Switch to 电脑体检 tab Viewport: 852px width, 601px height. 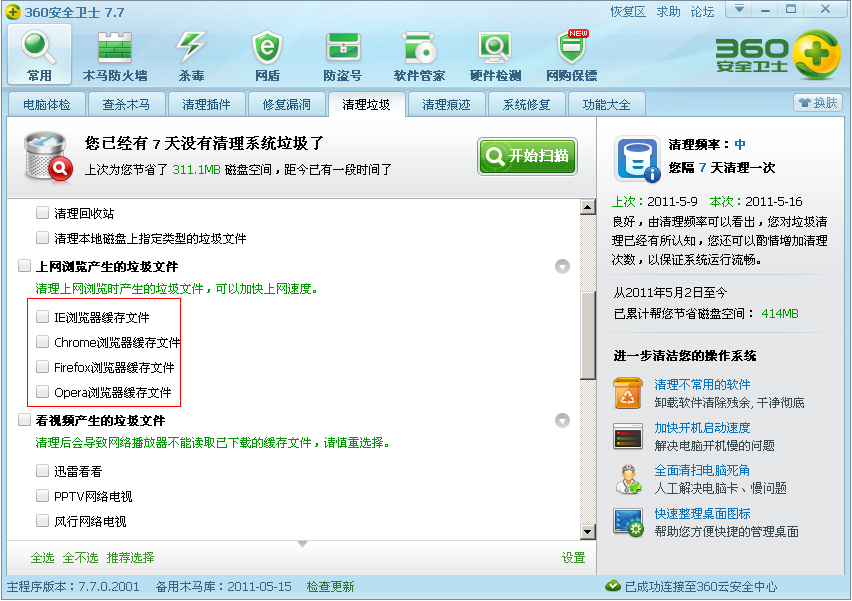47,104
